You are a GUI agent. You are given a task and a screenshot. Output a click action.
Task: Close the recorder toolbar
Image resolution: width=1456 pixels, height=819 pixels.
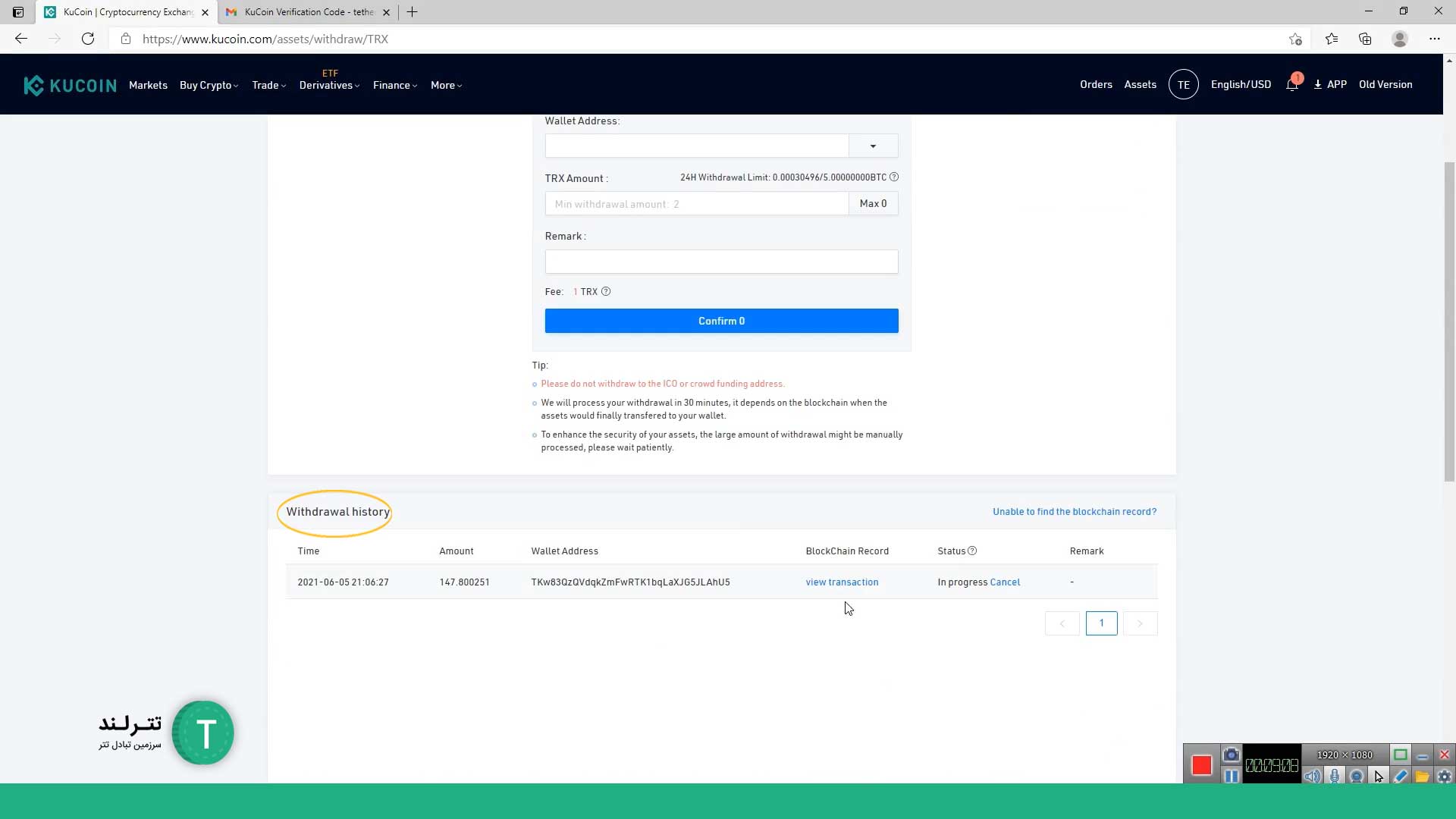tap(1445, 755)
